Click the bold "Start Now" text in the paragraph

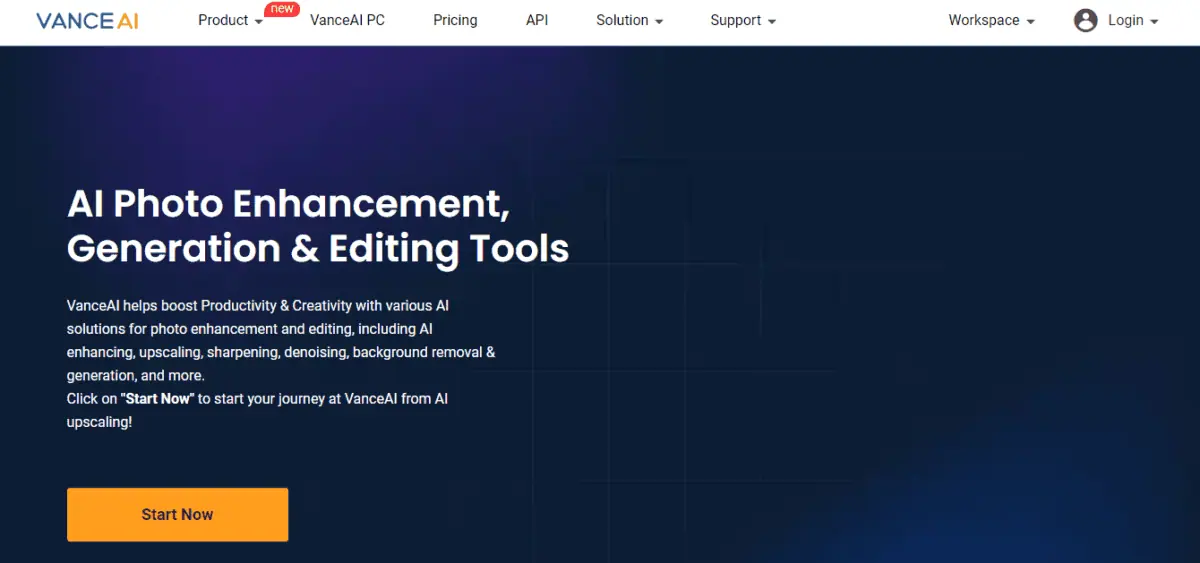[157, 399]
